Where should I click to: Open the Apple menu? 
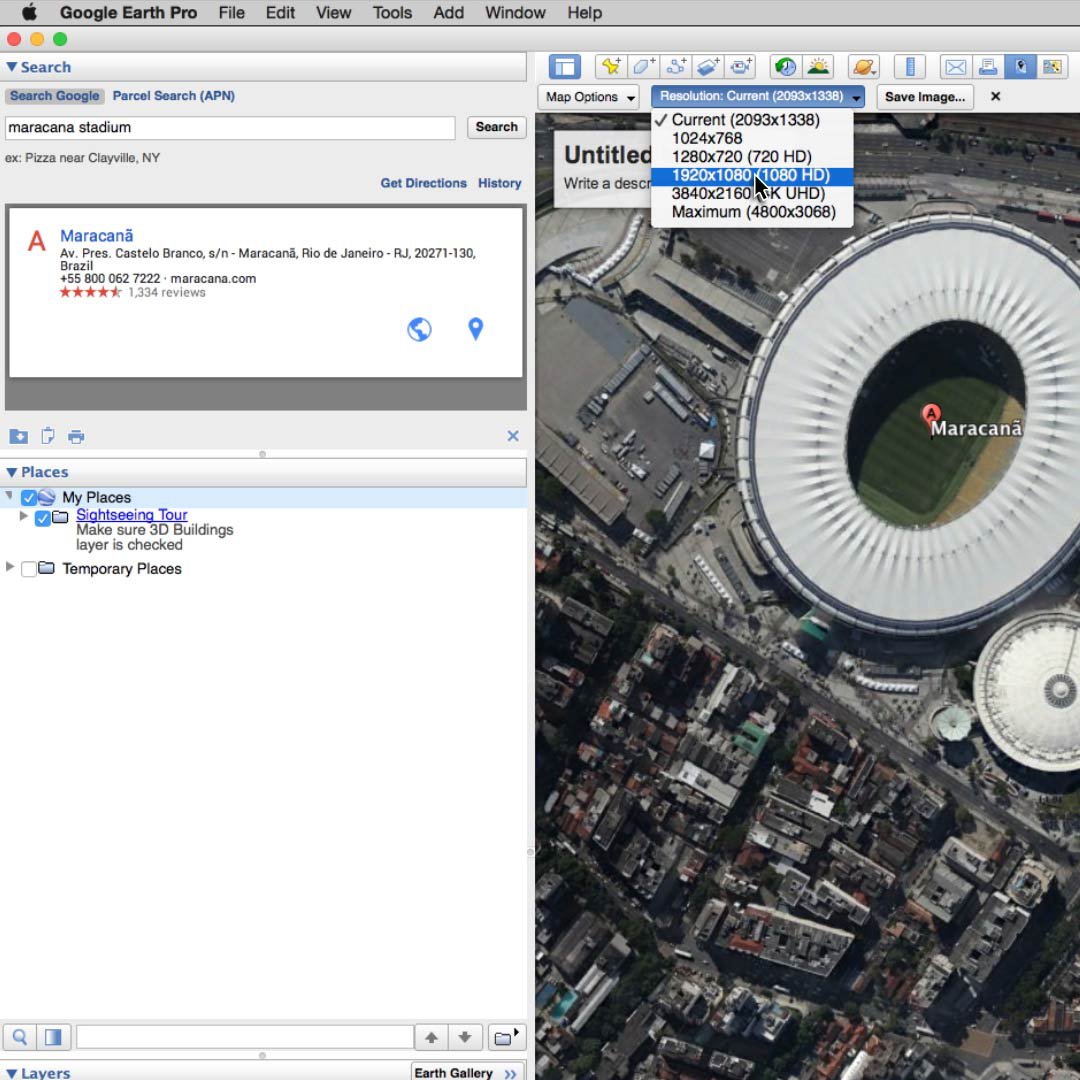(29, 12)
